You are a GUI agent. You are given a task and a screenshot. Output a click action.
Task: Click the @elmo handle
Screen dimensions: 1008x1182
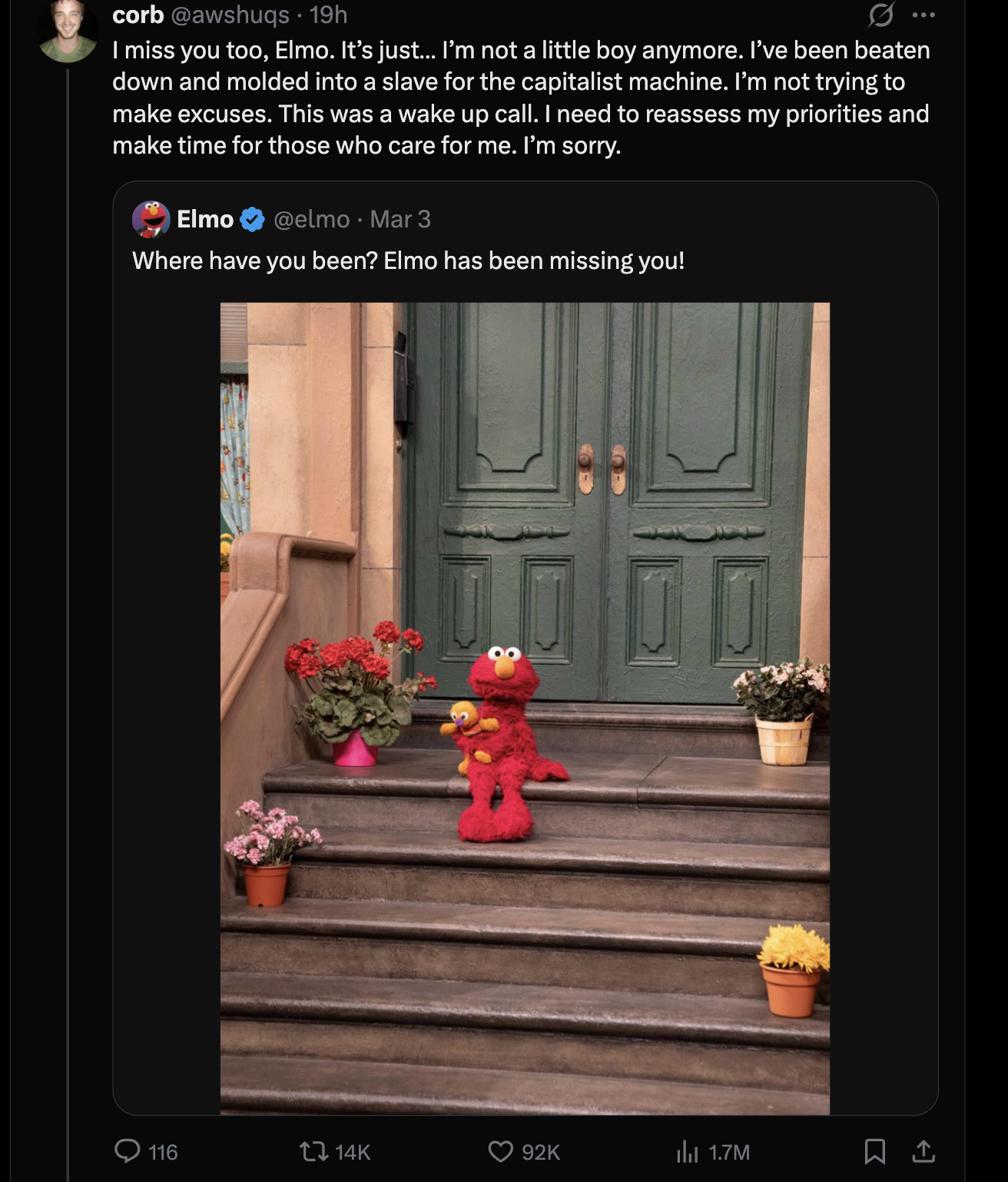[x=311, y=219]
